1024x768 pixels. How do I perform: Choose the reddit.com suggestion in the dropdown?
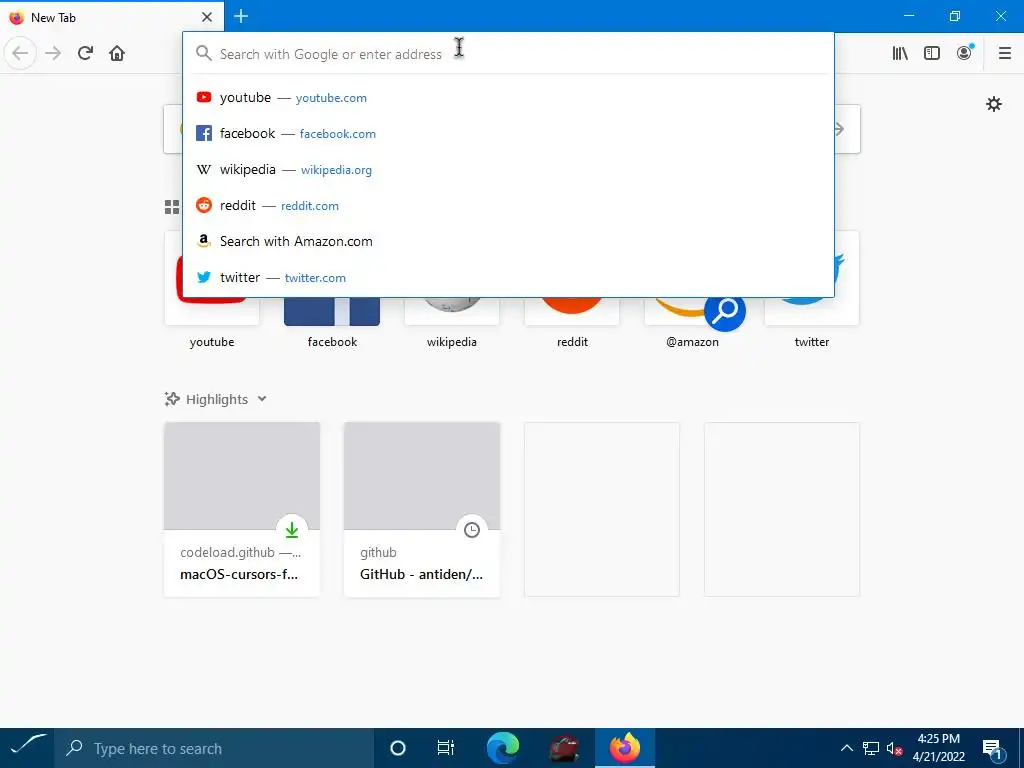[x=508, y=205]
